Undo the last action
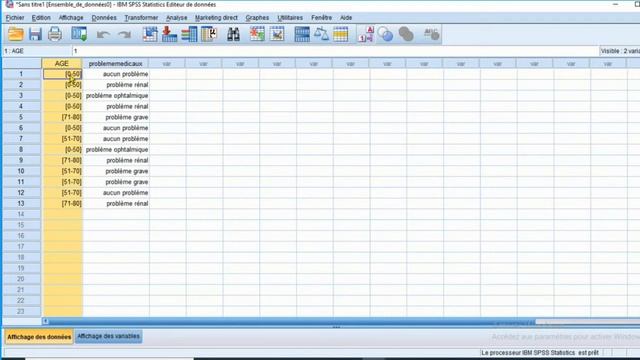Screen dimensions: 640x360 (103, 35)
